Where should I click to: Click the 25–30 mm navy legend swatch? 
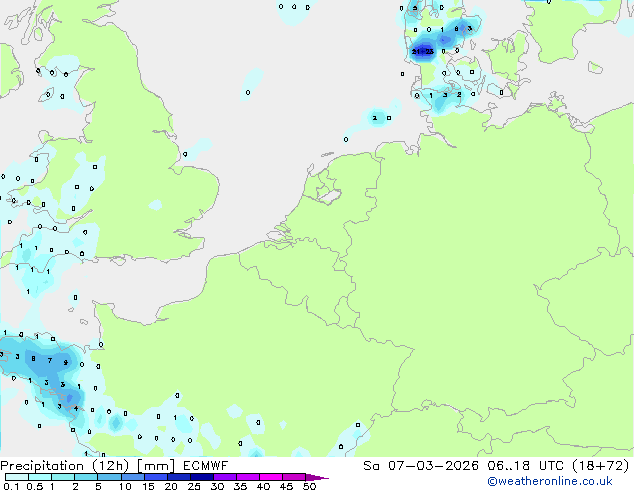pos(202,477)
